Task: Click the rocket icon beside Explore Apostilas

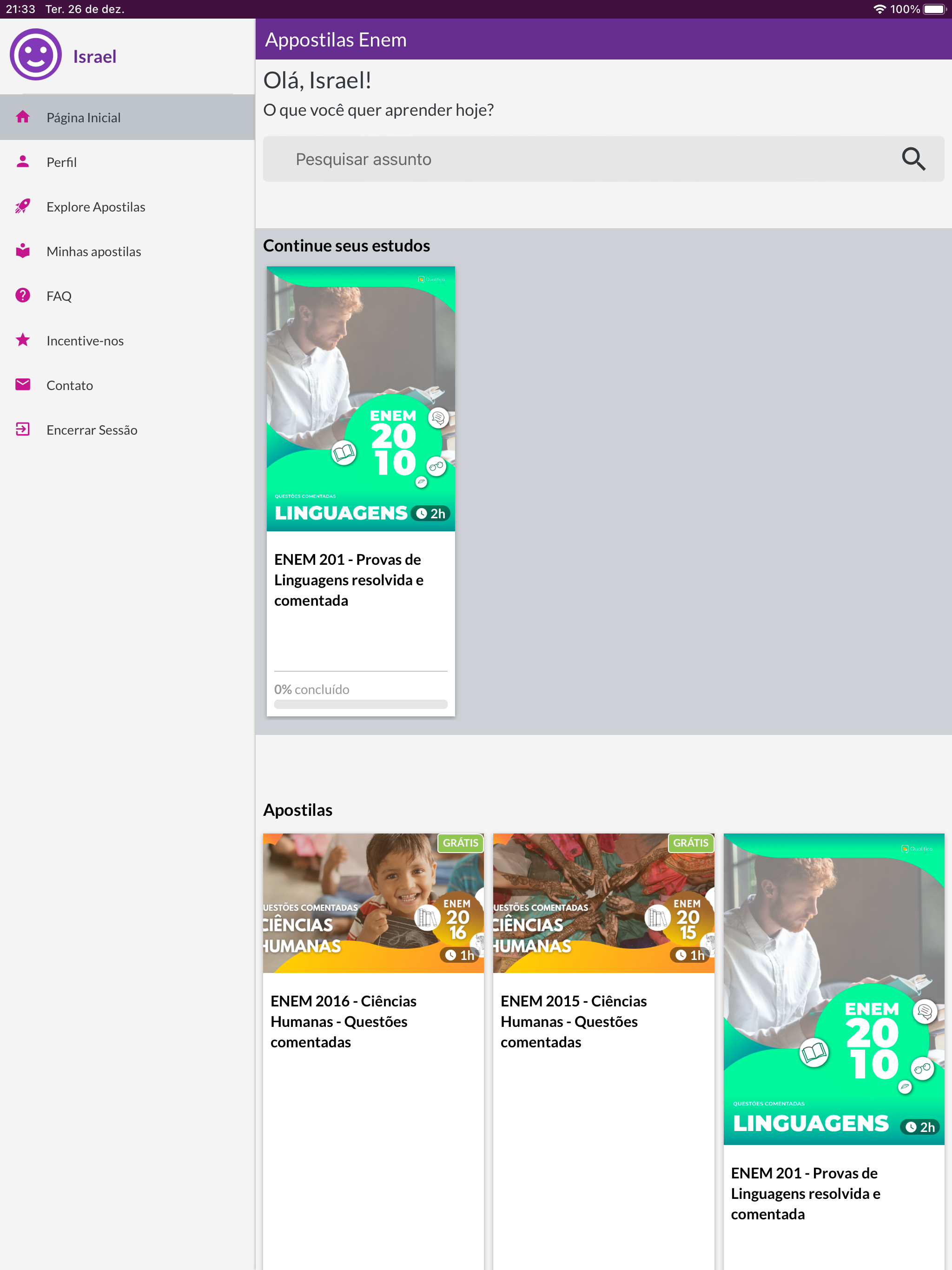Action: tap(23, 206)
